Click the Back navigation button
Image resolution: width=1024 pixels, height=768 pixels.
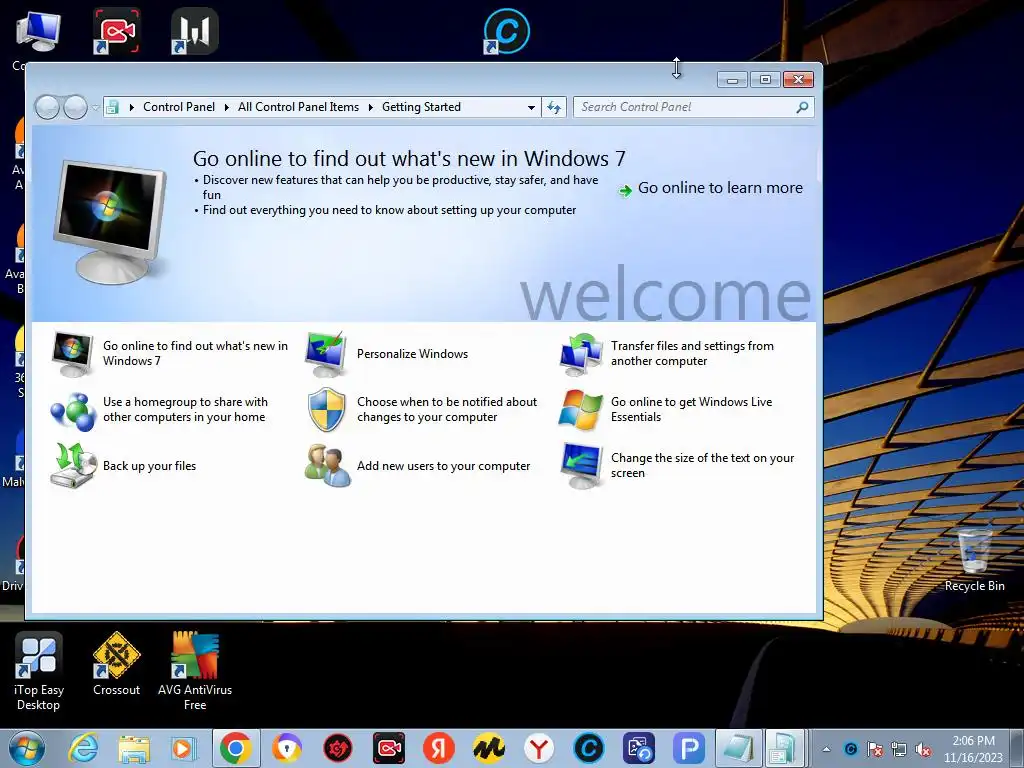(47, 107)
